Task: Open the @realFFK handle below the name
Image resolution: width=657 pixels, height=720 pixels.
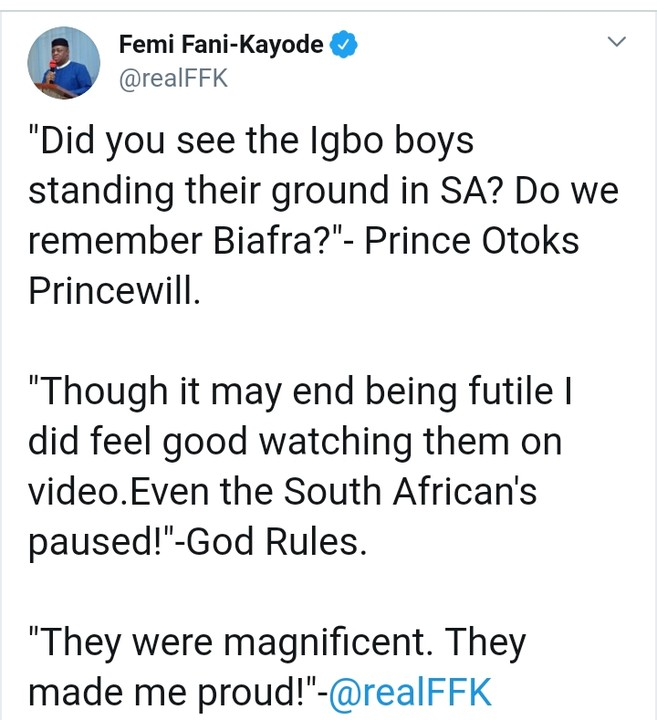Action: [x=174, y=79]
